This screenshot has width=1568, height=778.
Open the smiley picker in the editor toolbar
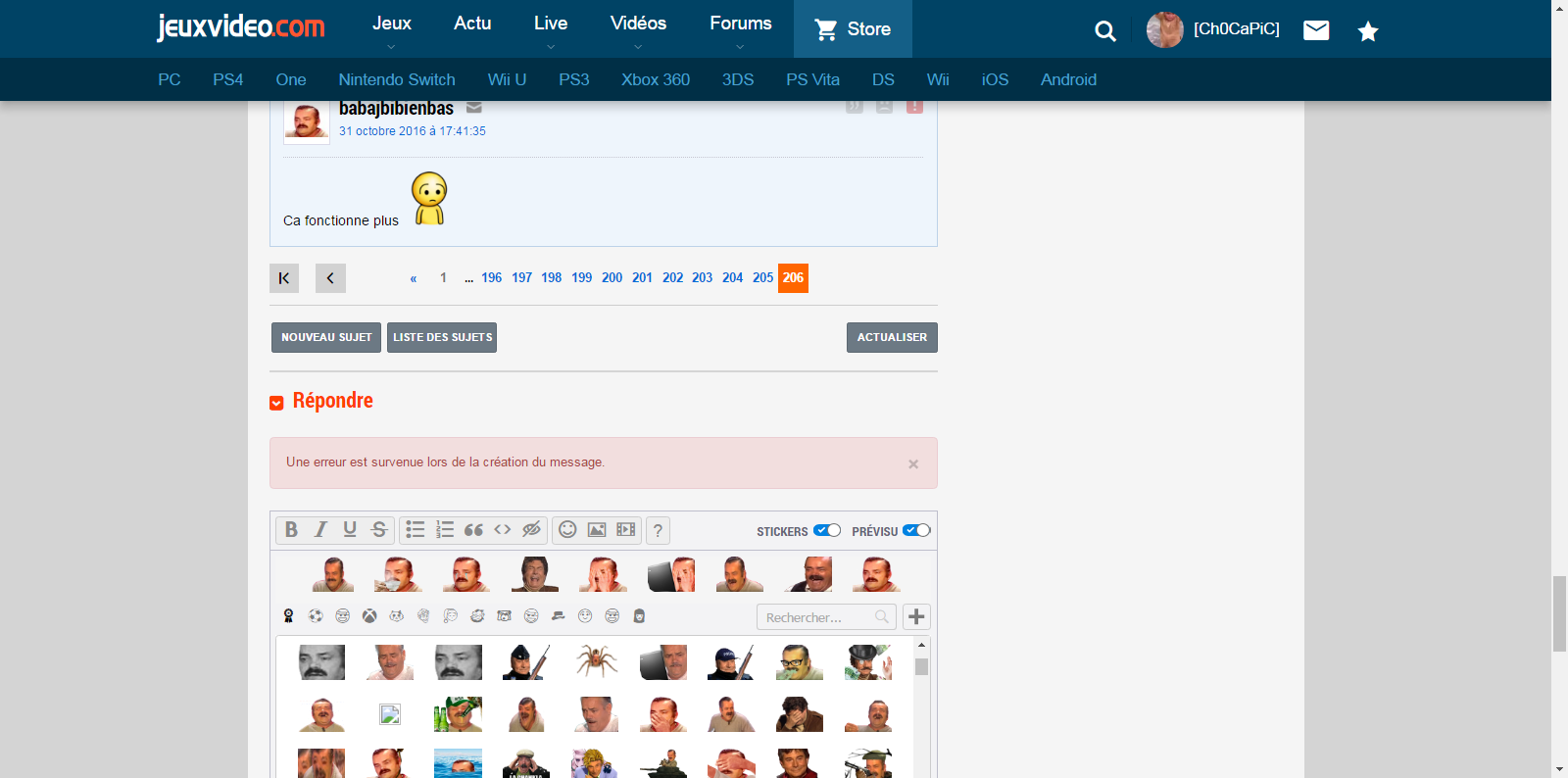pos(567,530)
